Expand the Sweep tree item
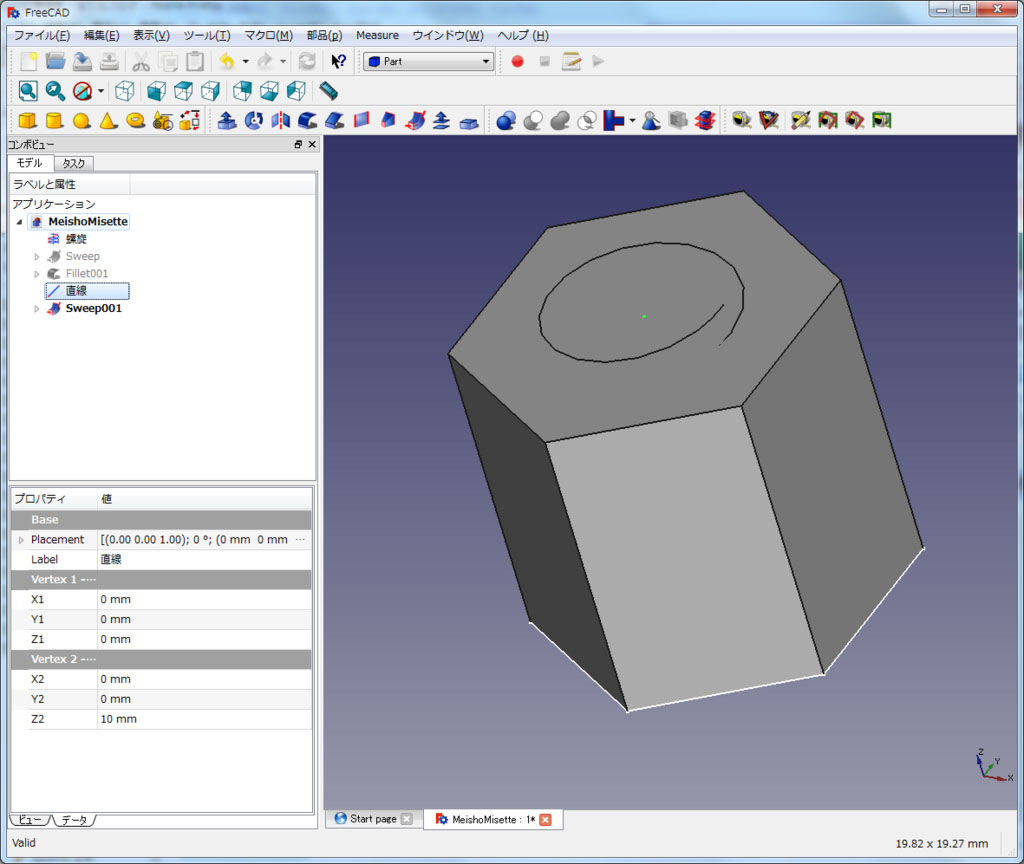Screen dimensions: 1024x864 pyautogui.click(x=37, y=257)
